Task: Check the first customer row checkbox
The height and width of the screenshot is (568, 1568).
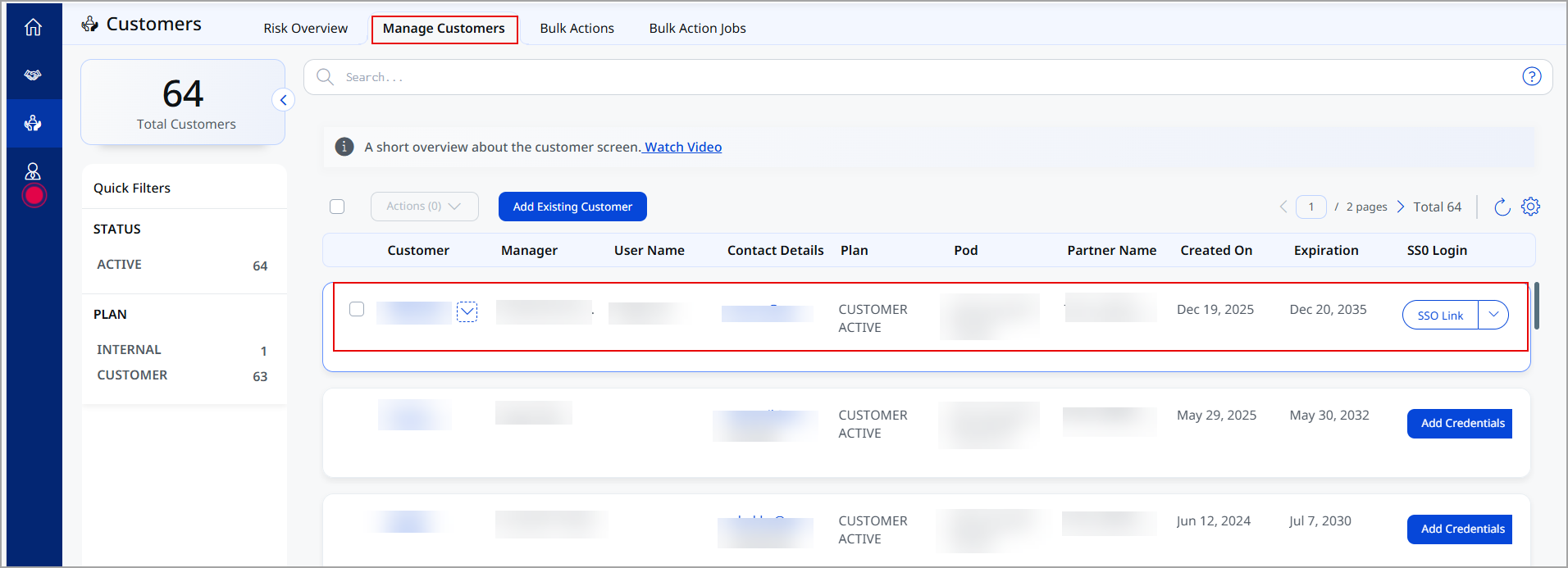Action: (357, 309)
